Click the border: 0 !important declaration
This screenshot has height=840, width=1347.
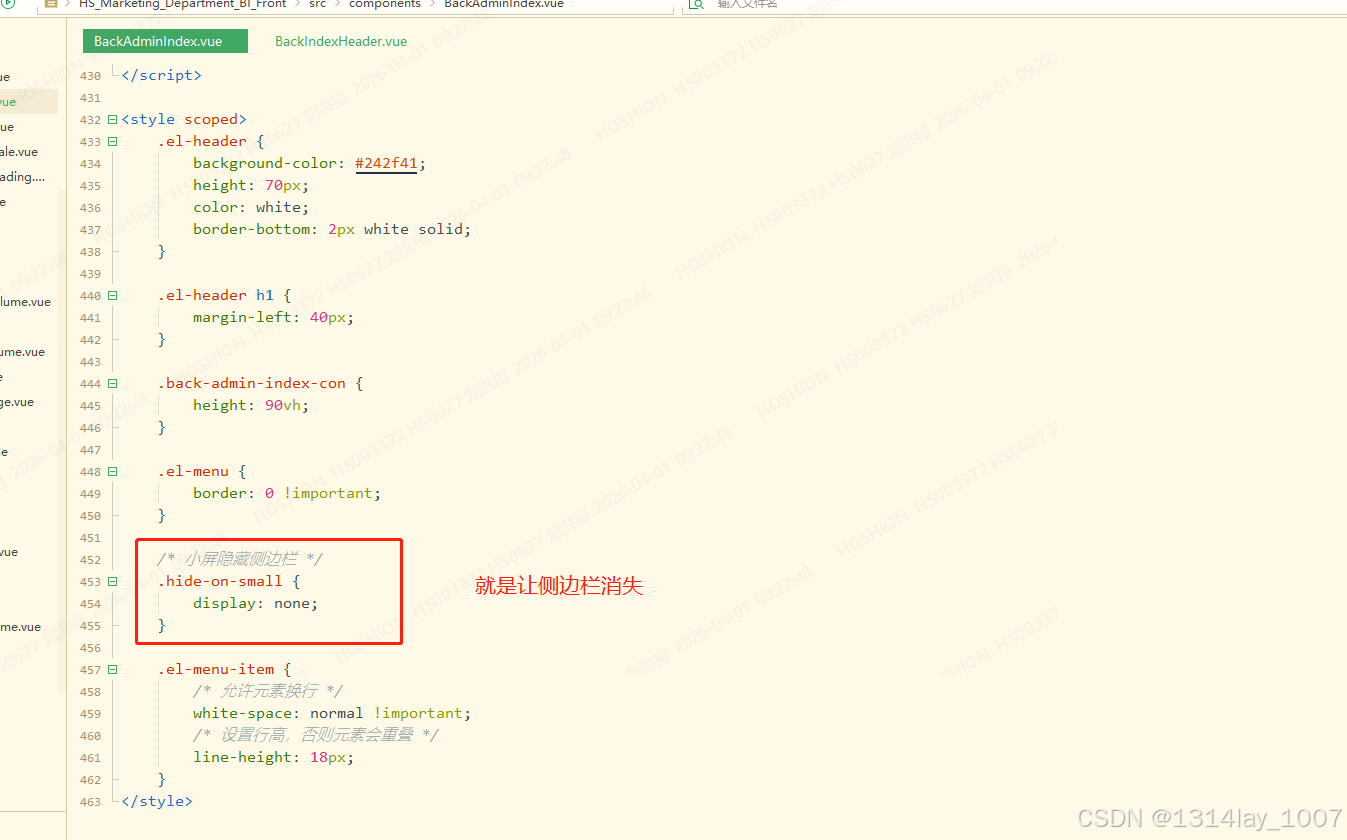[287, 493]
